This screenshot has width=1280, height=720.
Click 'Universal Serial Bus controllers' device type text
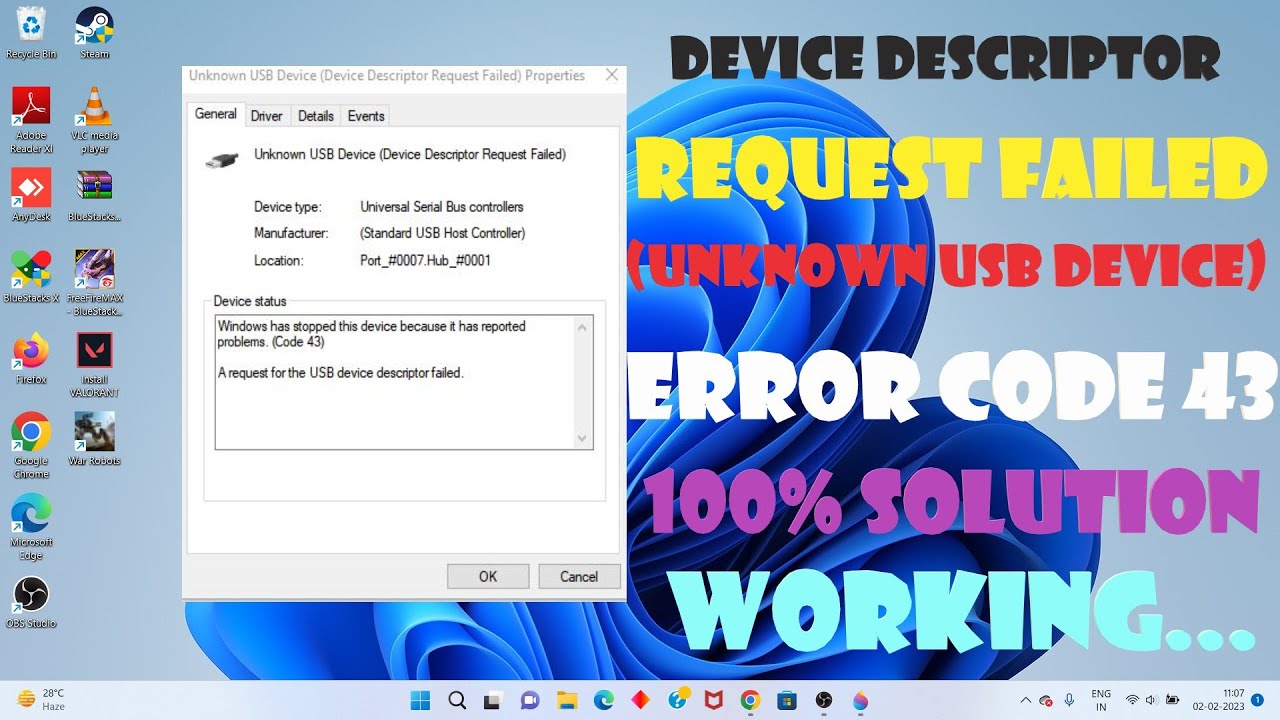(442, 207)
